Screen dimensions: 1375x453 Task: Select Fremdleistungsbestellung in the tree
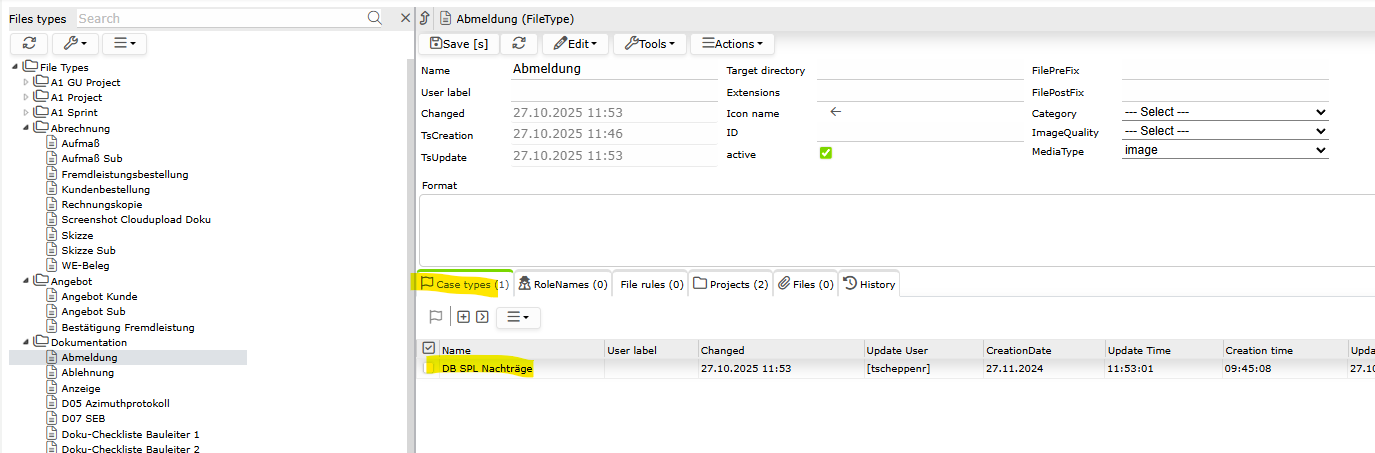click(x=125, y=174)
